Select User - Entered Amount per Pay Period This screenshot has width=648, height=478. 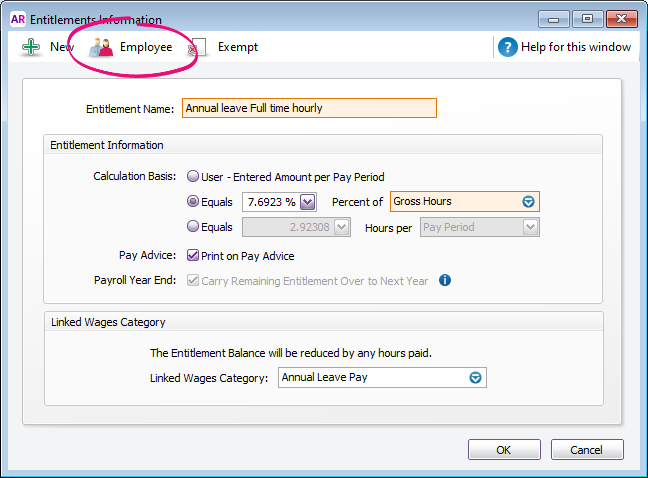click(193, 177)
